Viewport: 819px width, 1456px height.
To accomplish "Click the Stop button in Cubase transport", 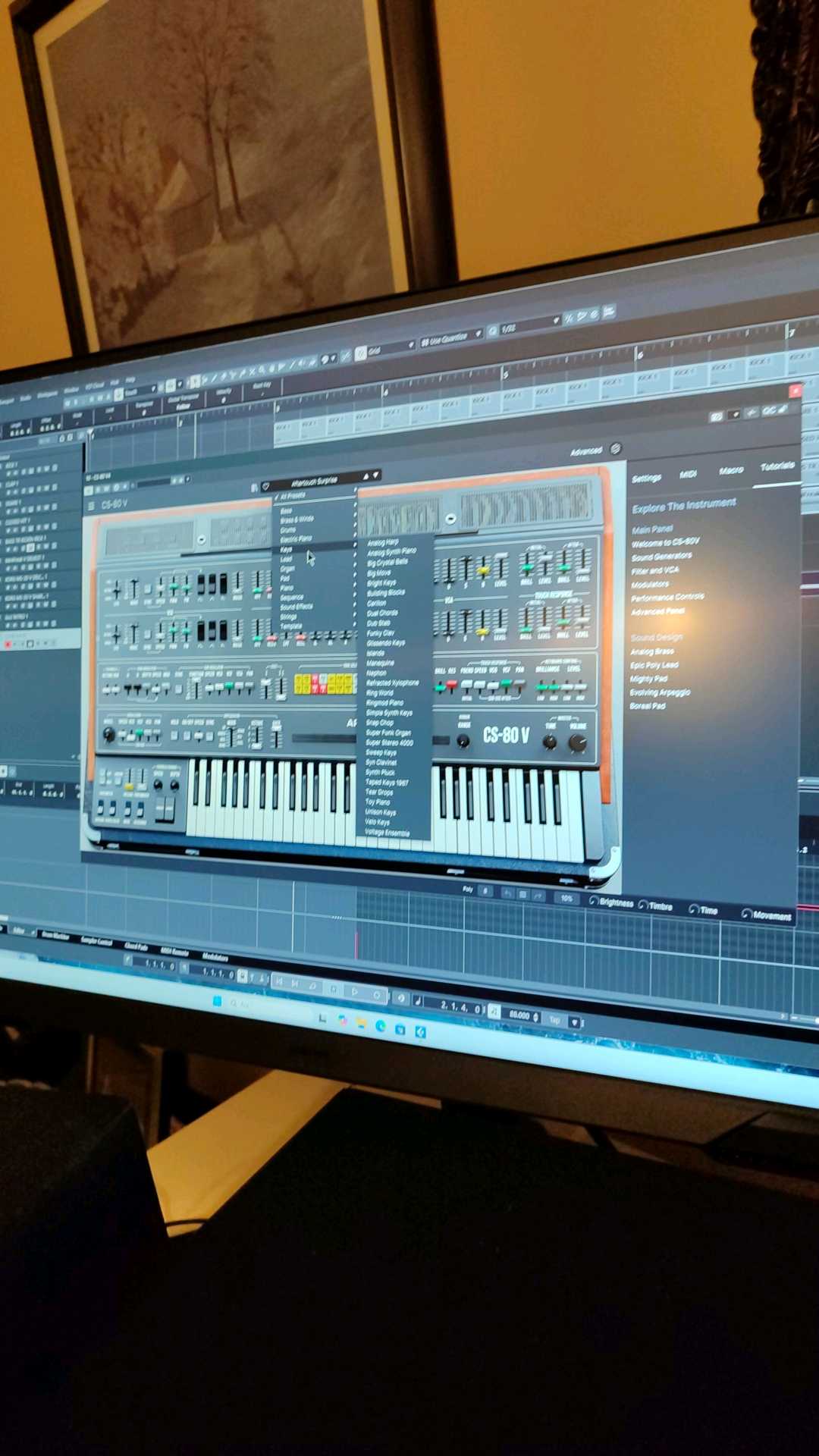I will coord(333,989).
